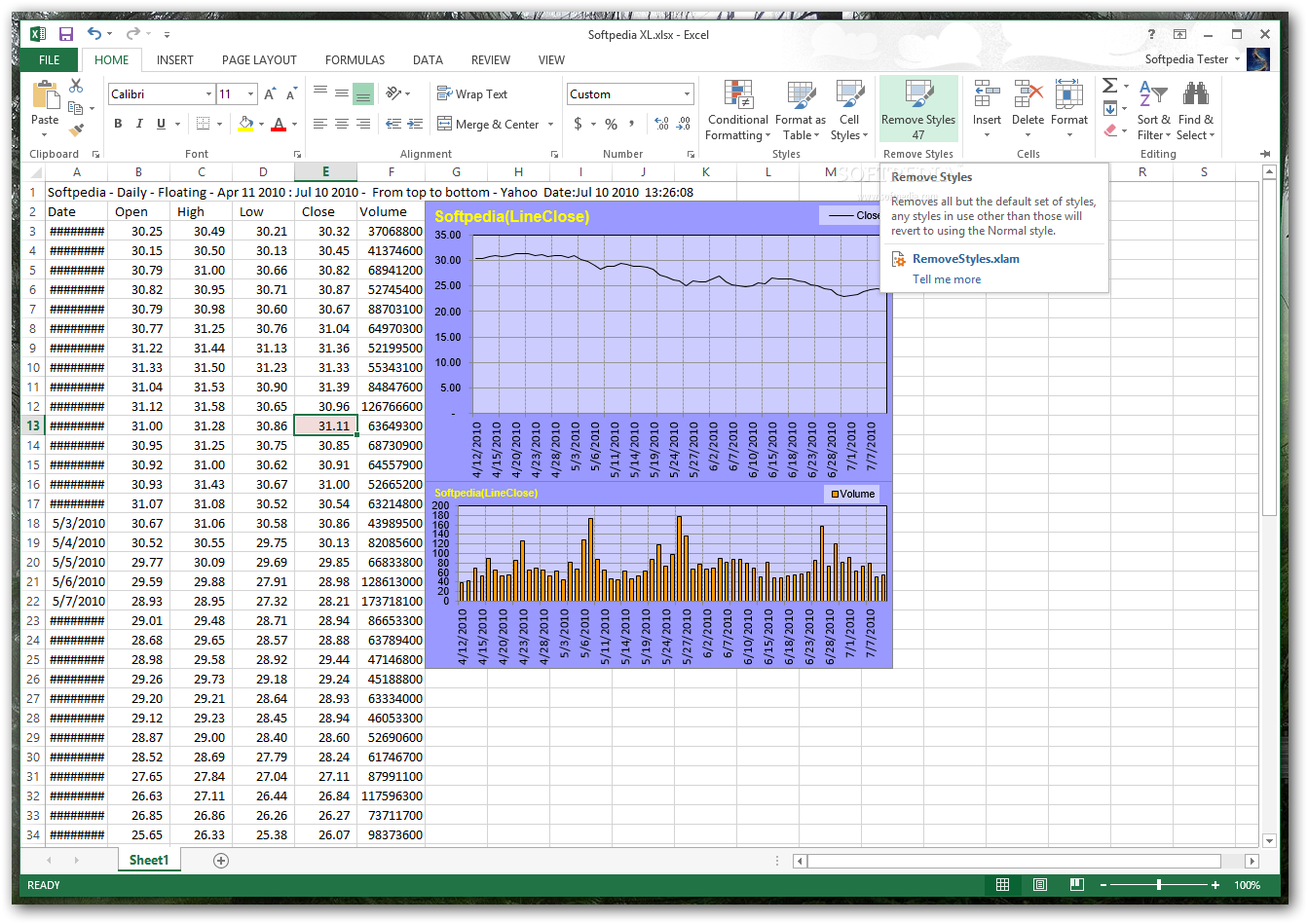The width and height of the screenshot is (1308, 924).
Task: Click the add new sheet plus icon
Action: click(x=221, y=860)
